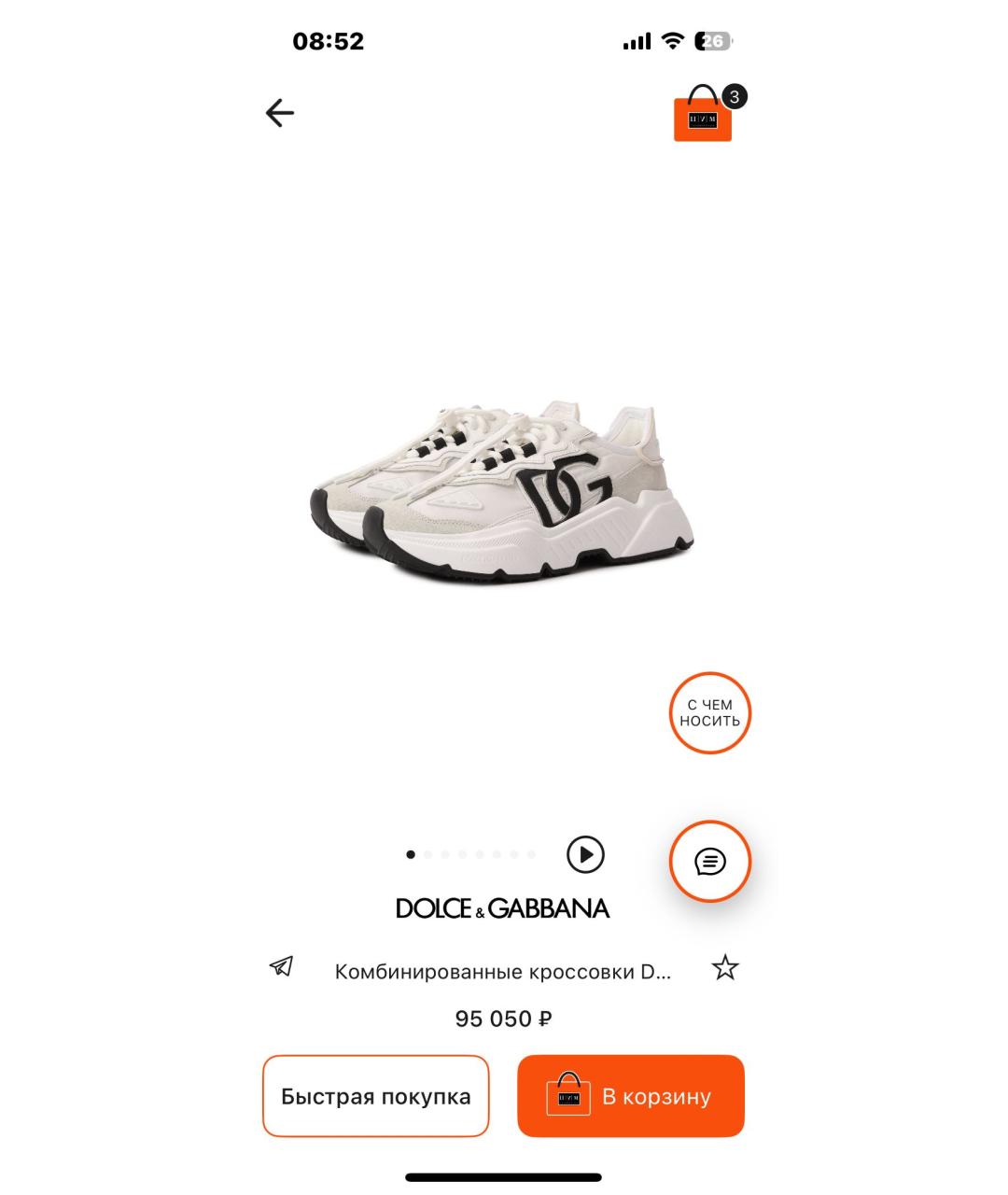Select the last gallery page dot
This screenshot has height=1195, width=1008.
531,854
